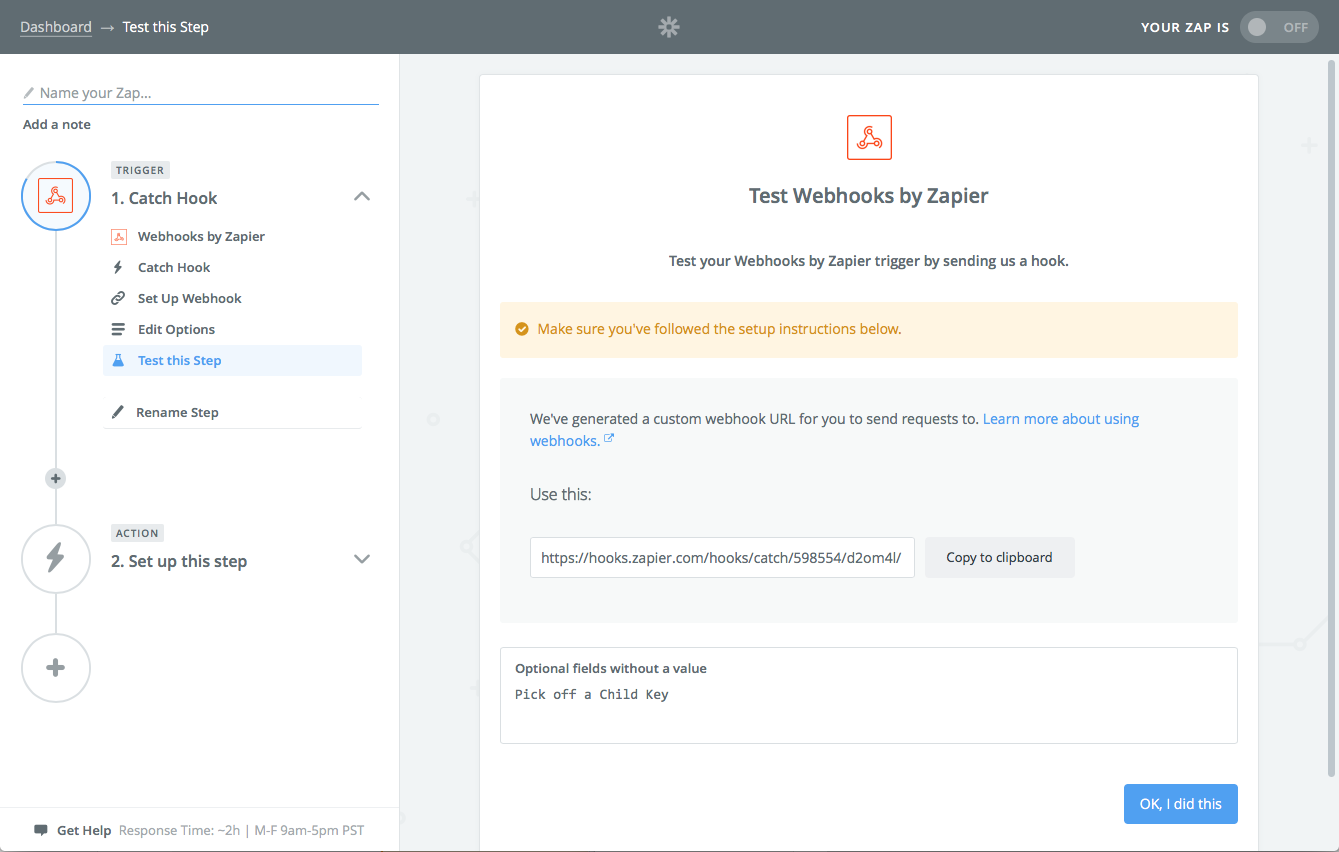
Task: Click the large plus circle to add a step
Action: (56, 668)
